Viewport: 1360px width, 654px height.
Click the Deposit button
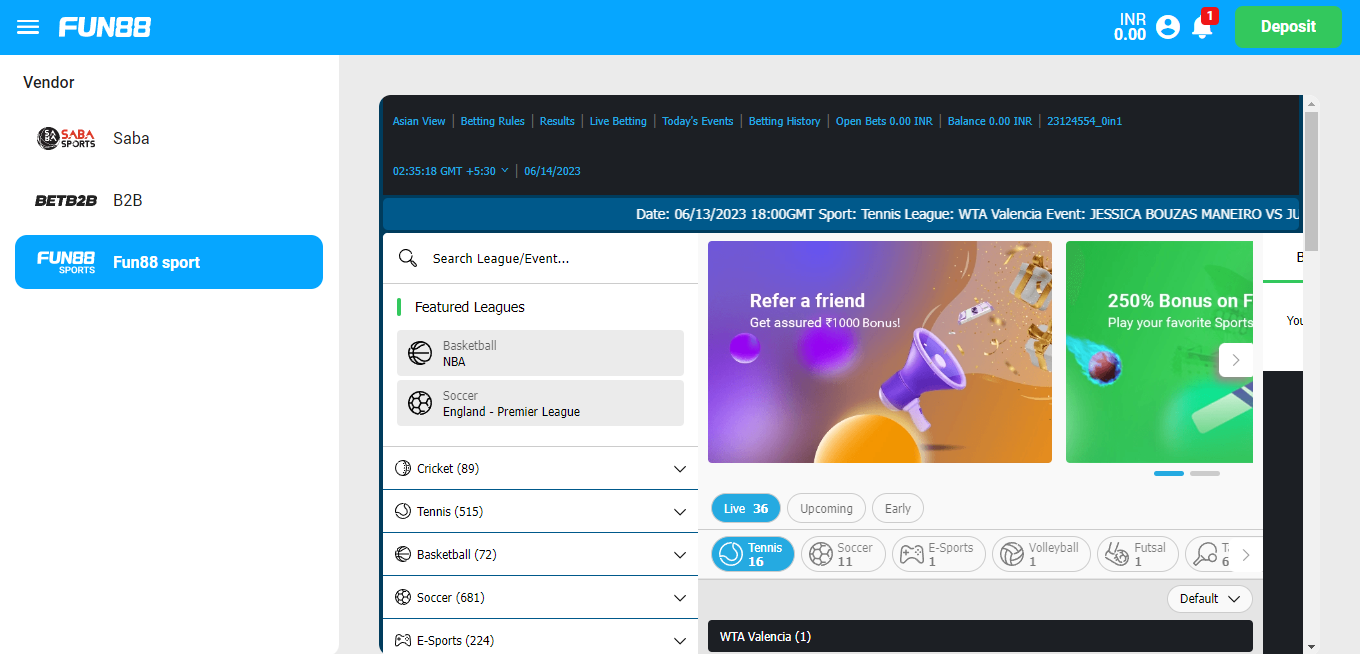pyautogui.click(x=1288, y=27)
